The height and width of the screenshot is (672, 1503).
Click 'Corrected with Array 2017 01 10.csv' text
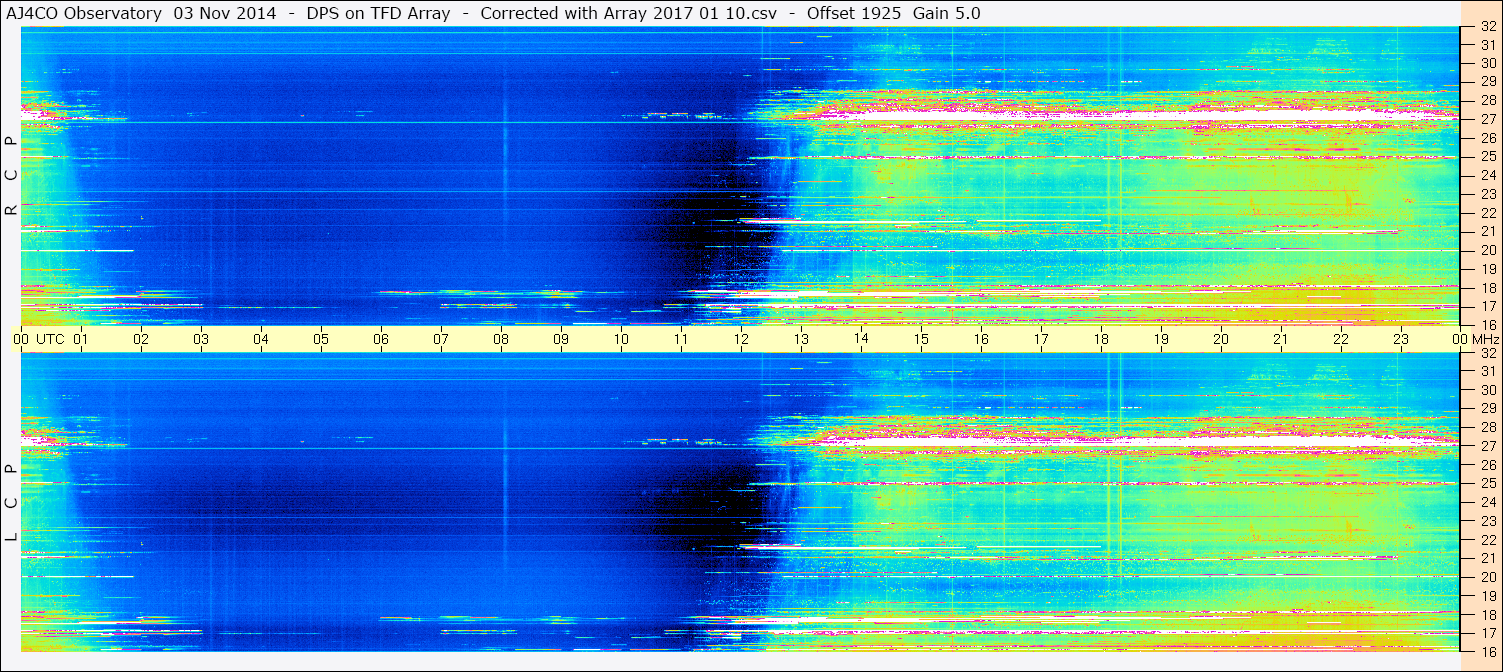(628, 13)
